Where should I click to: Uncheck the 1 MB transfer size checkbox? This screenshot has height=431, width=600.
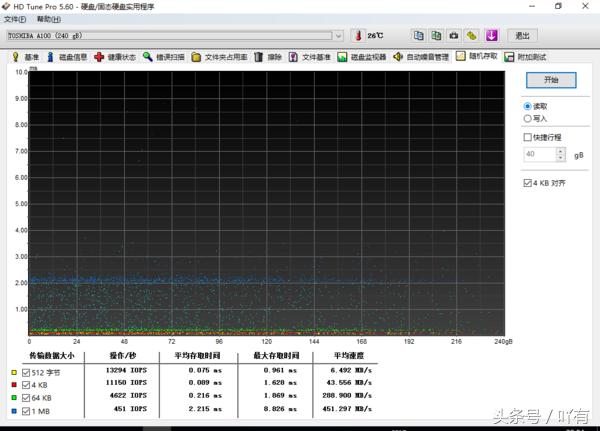pos(26,408)
